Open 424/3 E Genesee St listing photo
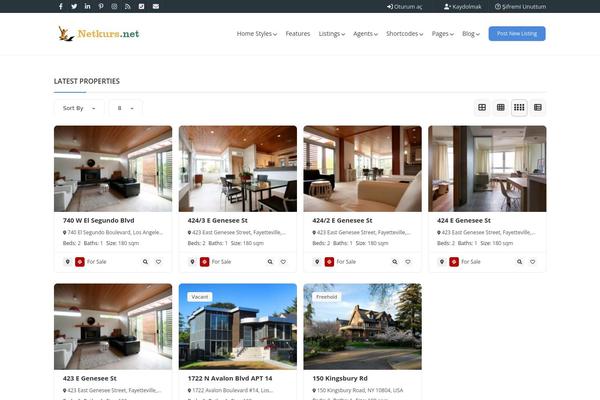 [238, 168]
